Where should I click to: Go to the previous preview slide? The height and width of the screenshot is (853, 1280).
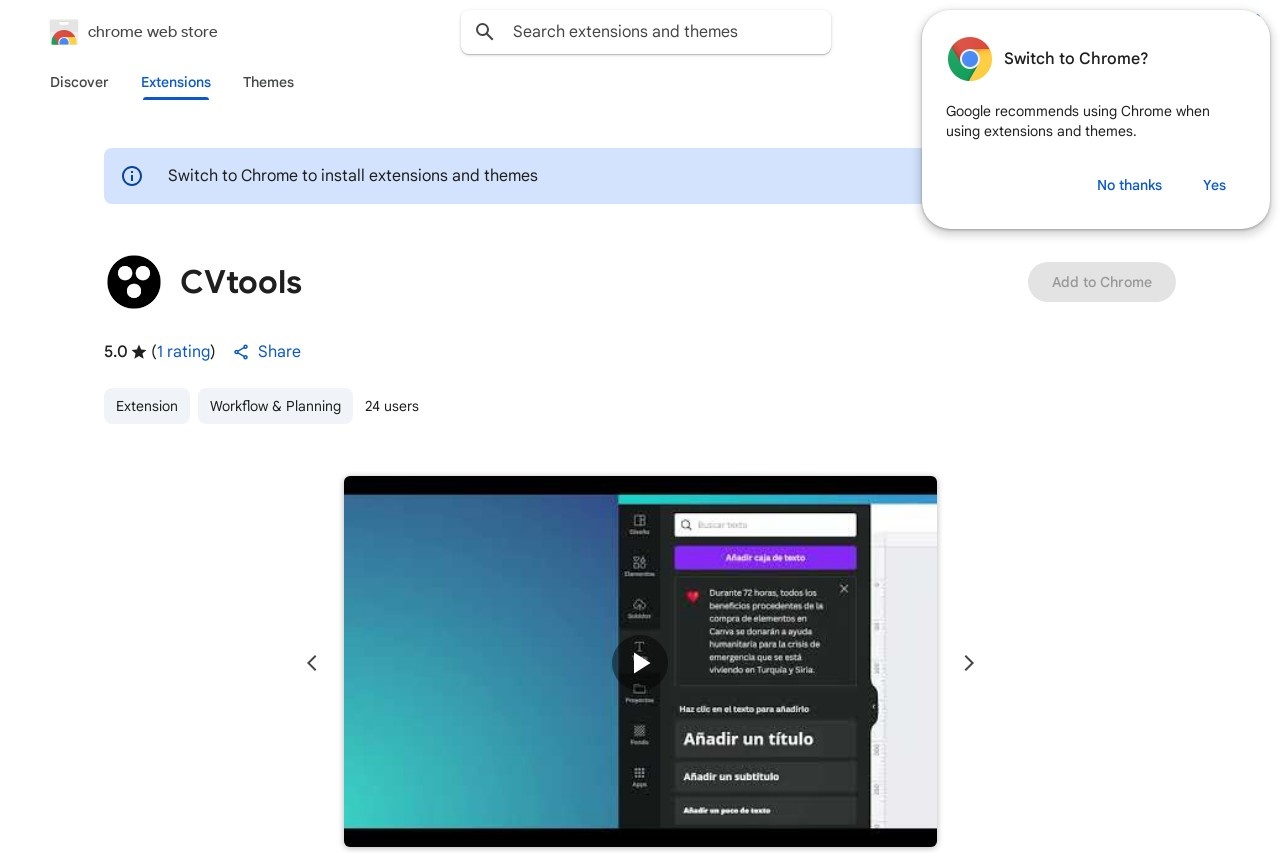click(x=312, y=663)
